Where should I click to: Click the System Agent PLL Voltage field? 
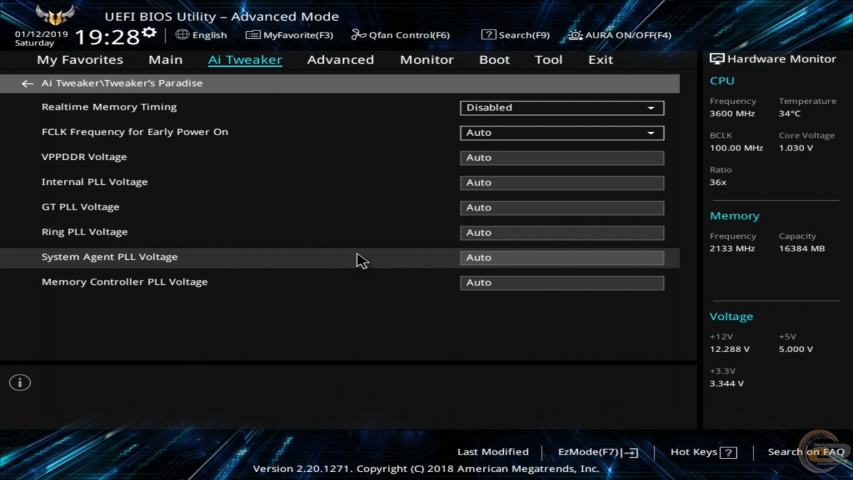(x=561, y=258)
